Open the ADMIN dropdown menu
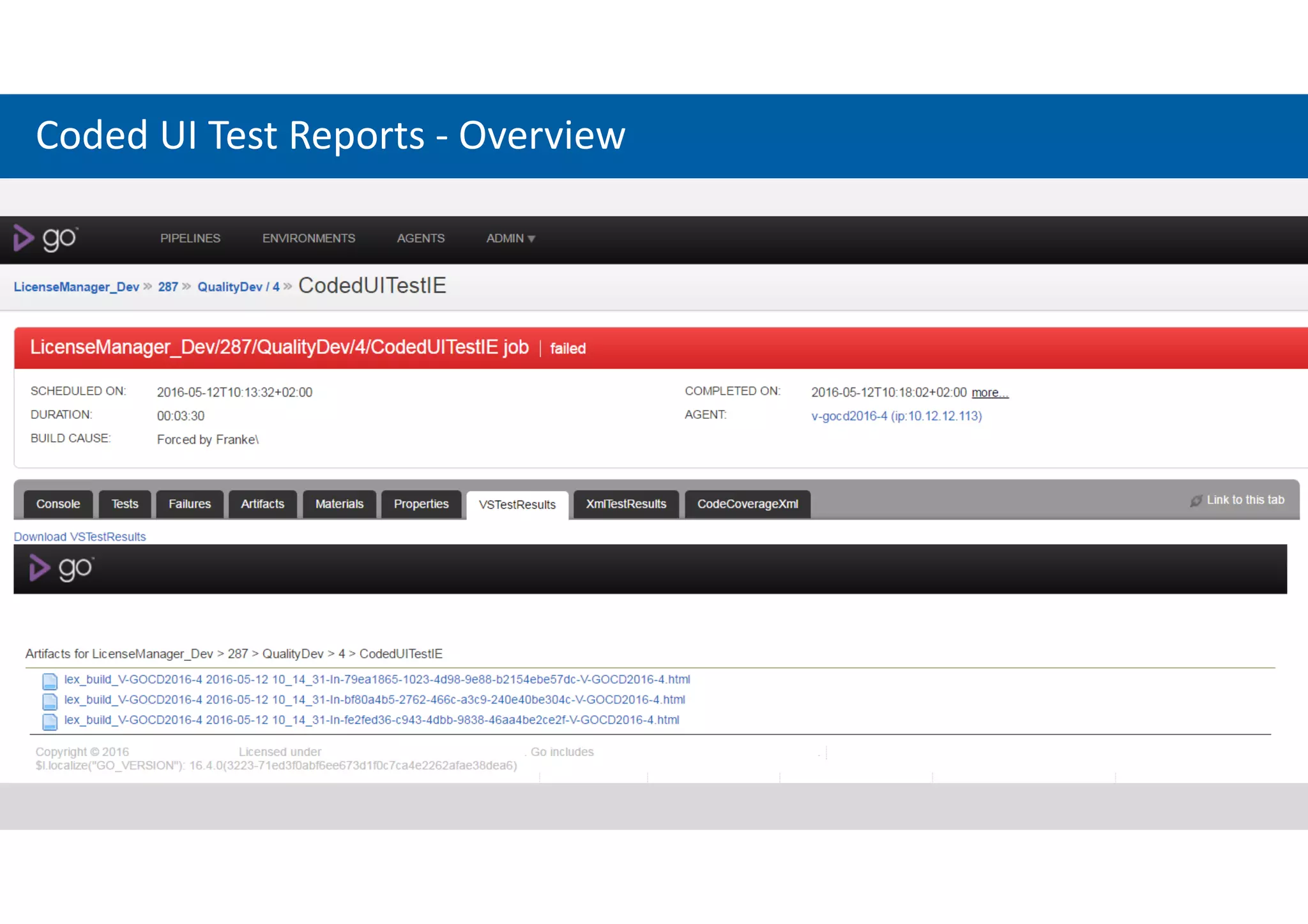The image size is (1308, 924). [510, 238]
